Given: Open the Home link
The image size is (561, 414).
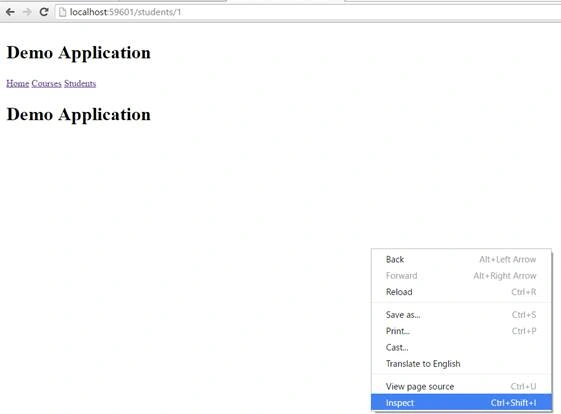Looking at the screenshot, I should tap(18, 83).
